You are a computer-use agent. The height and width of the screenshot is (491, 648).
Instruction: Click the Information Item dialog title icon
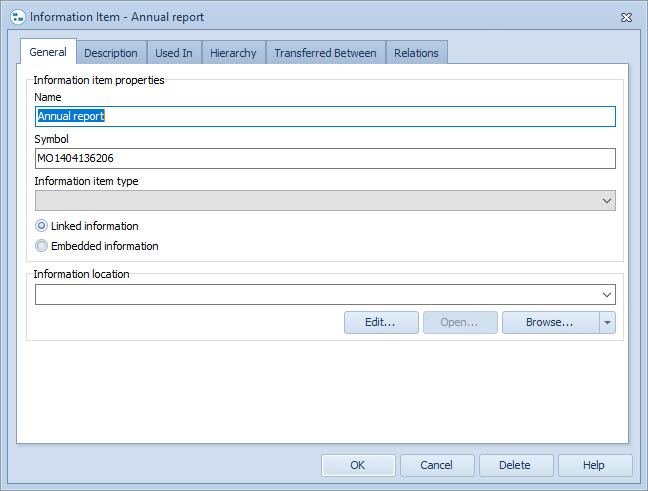tap(16, 17)
